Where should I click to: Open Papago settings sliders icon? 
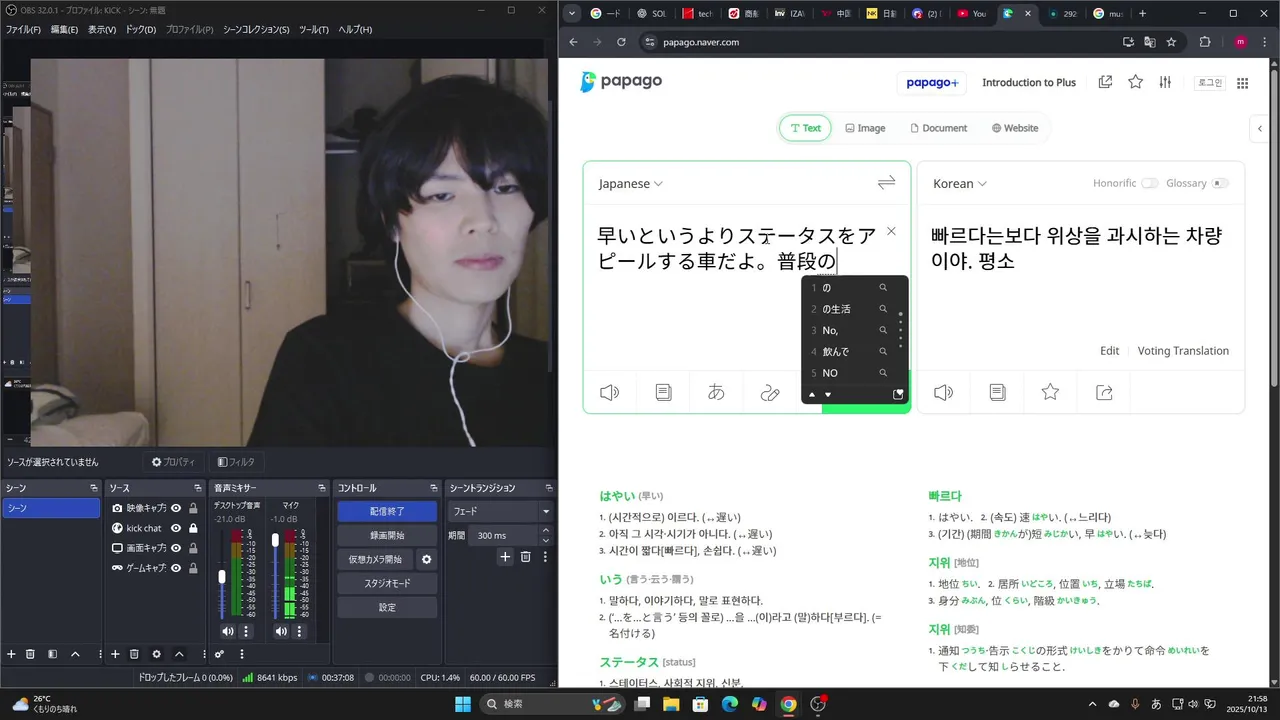pyautogui.click(x=1165, y=82)
